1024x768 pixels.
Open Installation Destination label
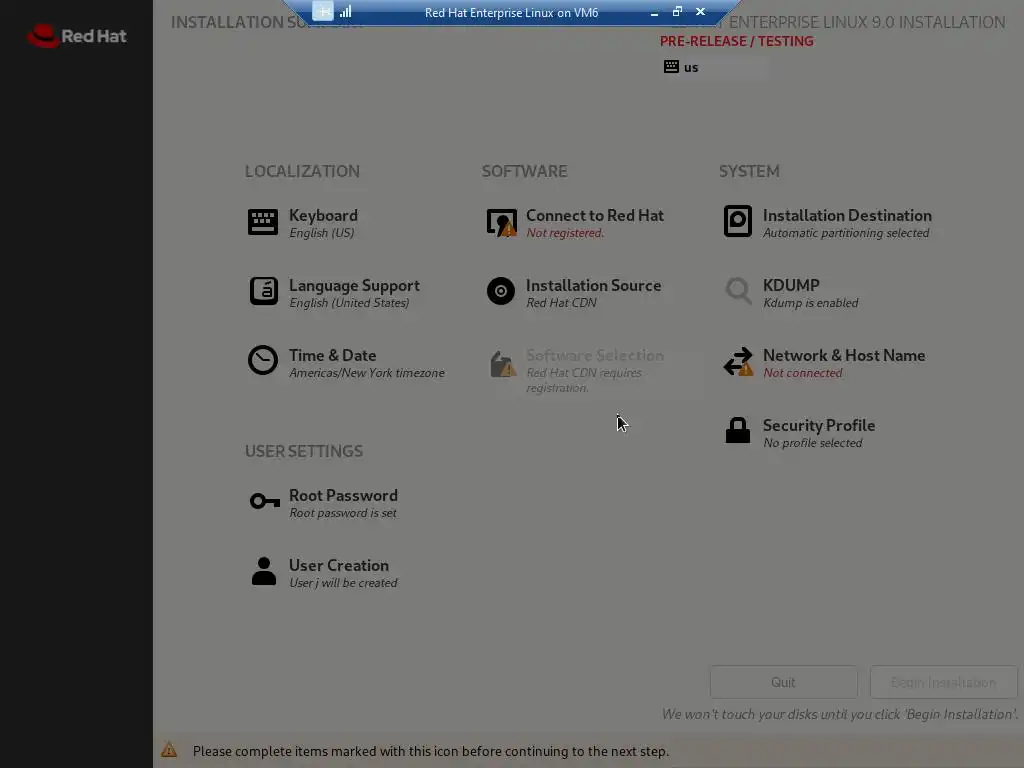pyautogui.click(x=847, y=216)
